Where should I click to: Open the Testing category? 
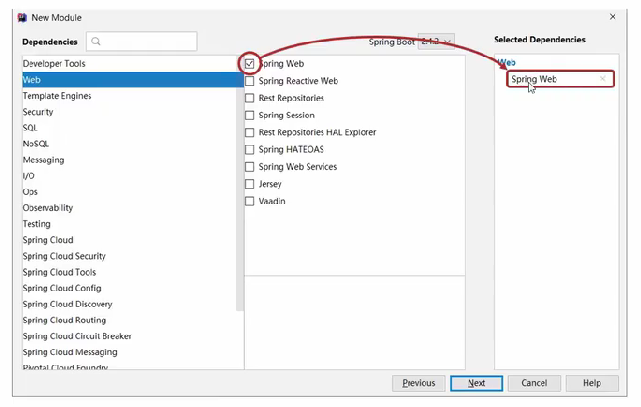click(x=131, y=224)
